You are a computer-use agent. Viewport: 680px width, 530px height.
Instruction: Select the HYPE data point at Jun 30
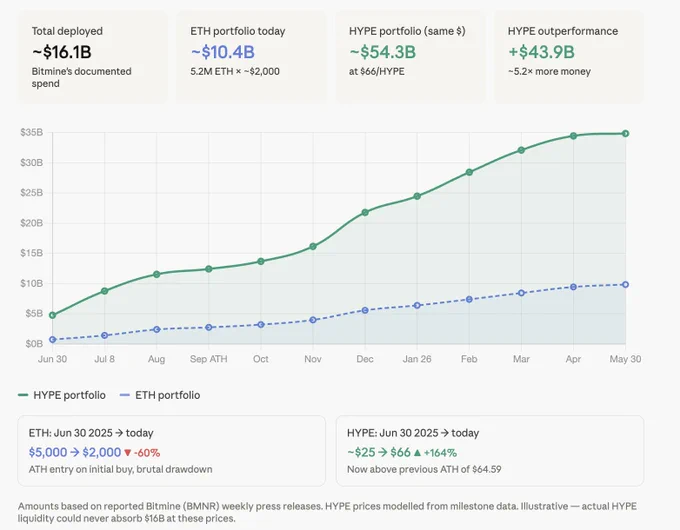(x=52, y=315)
